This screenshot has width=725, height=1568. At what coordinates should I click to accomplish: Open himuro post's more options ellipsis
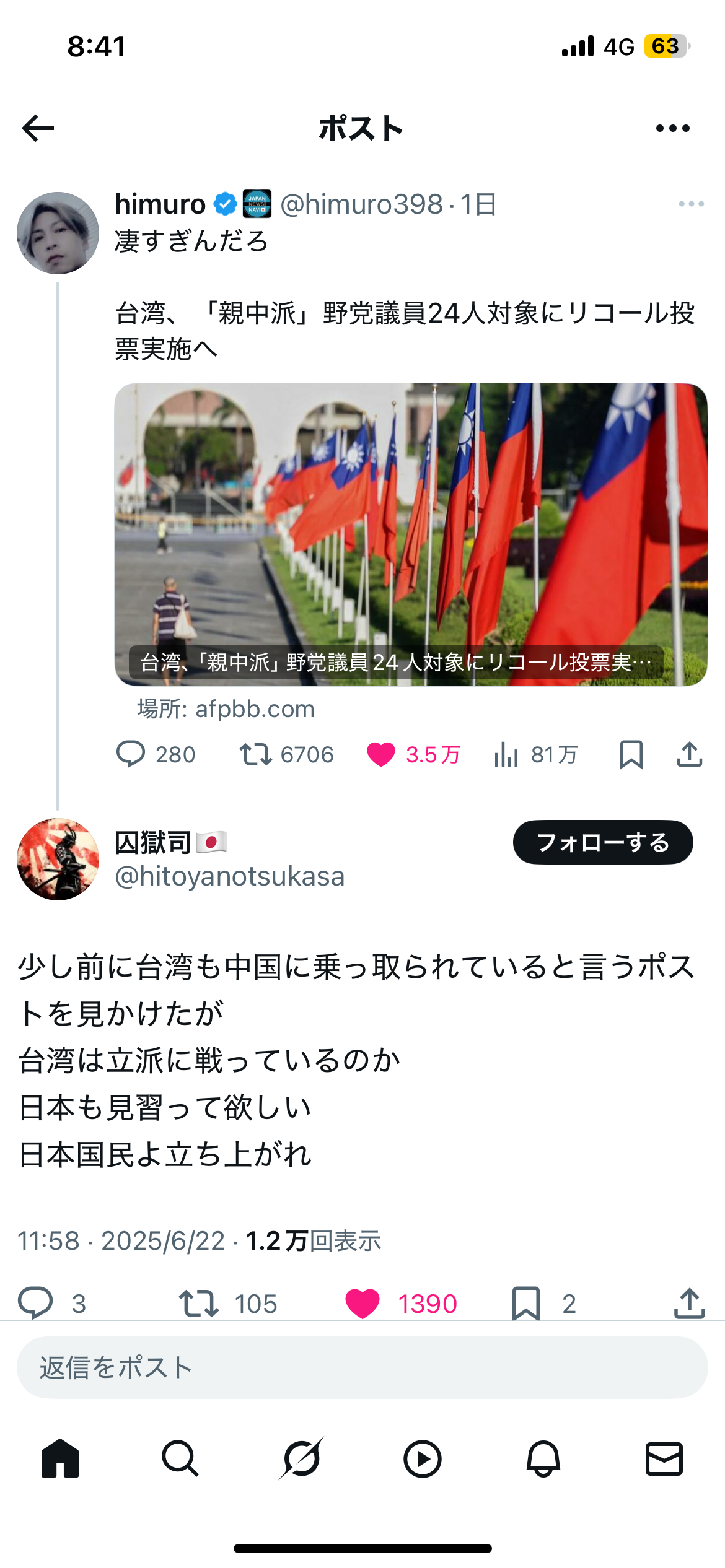click(x=691, y=204)
